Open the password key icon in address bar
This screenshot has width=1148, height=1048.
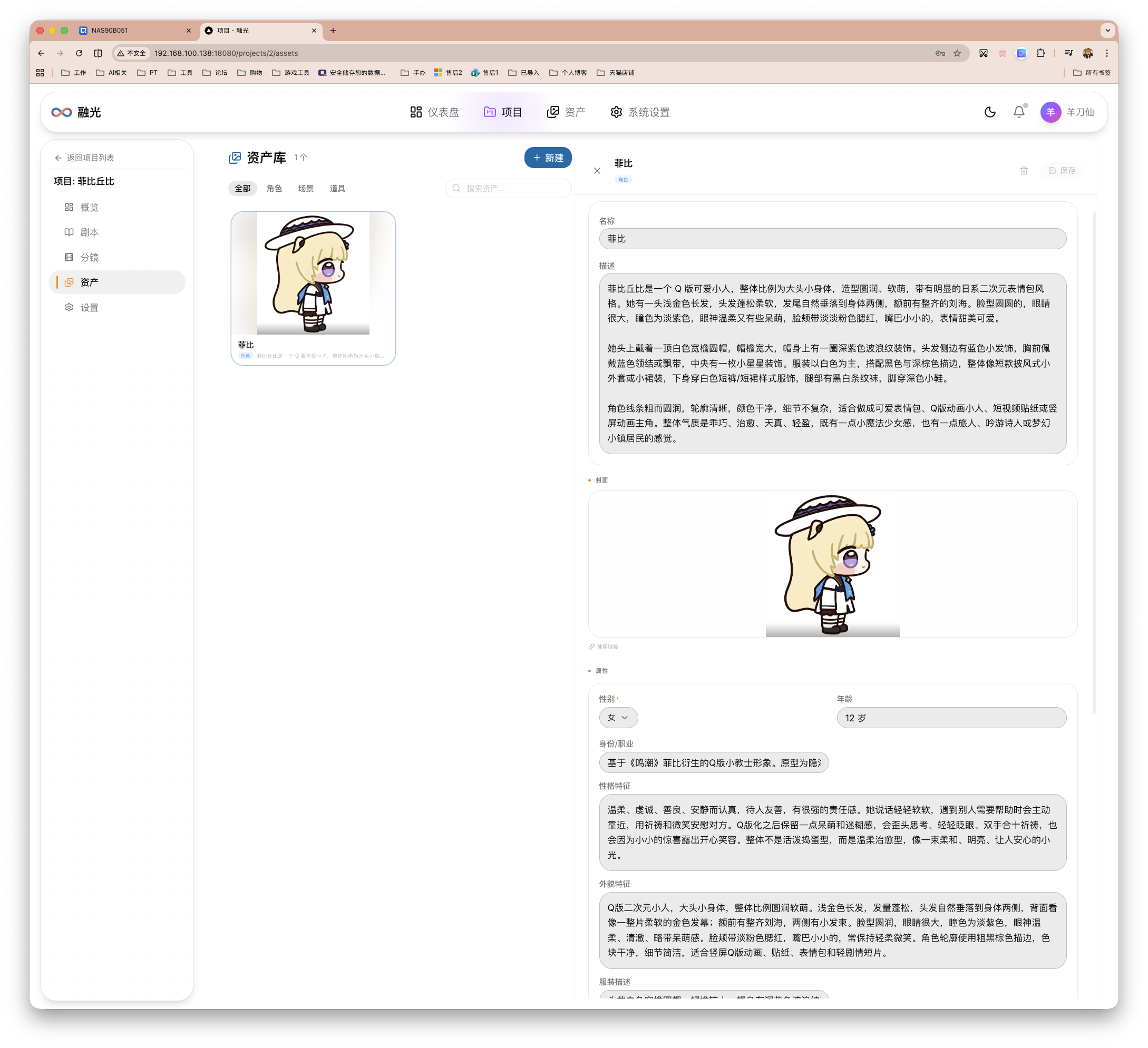[940, 53]
